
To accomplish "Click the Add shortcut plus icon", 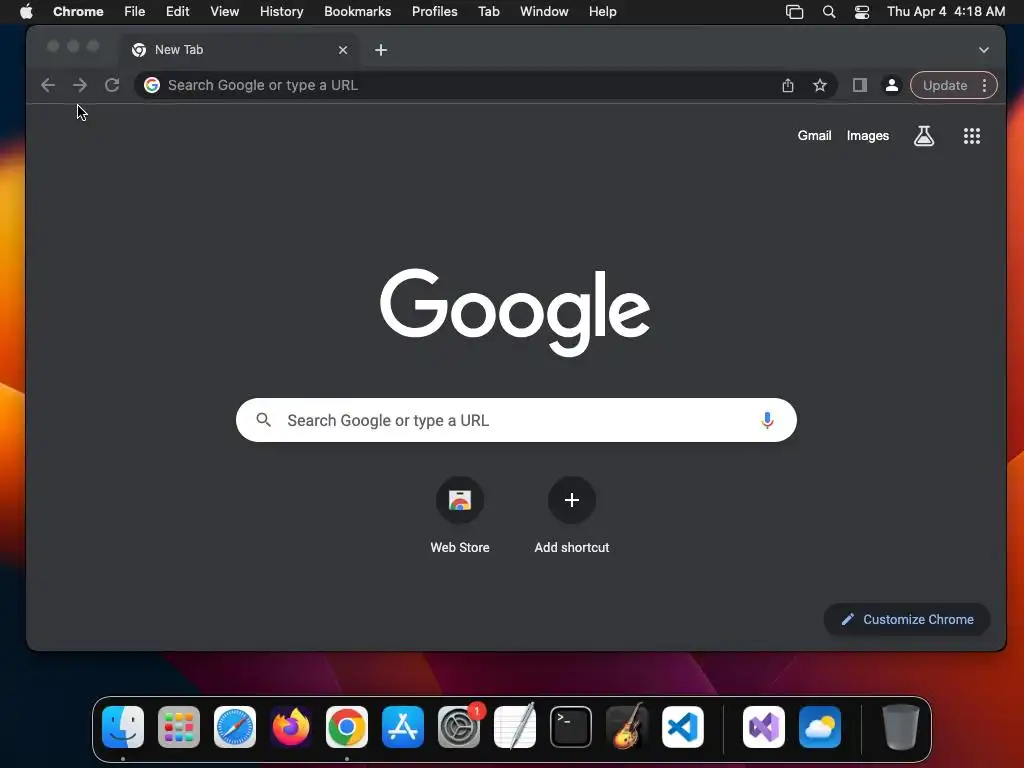I will [x=571, y=500].
